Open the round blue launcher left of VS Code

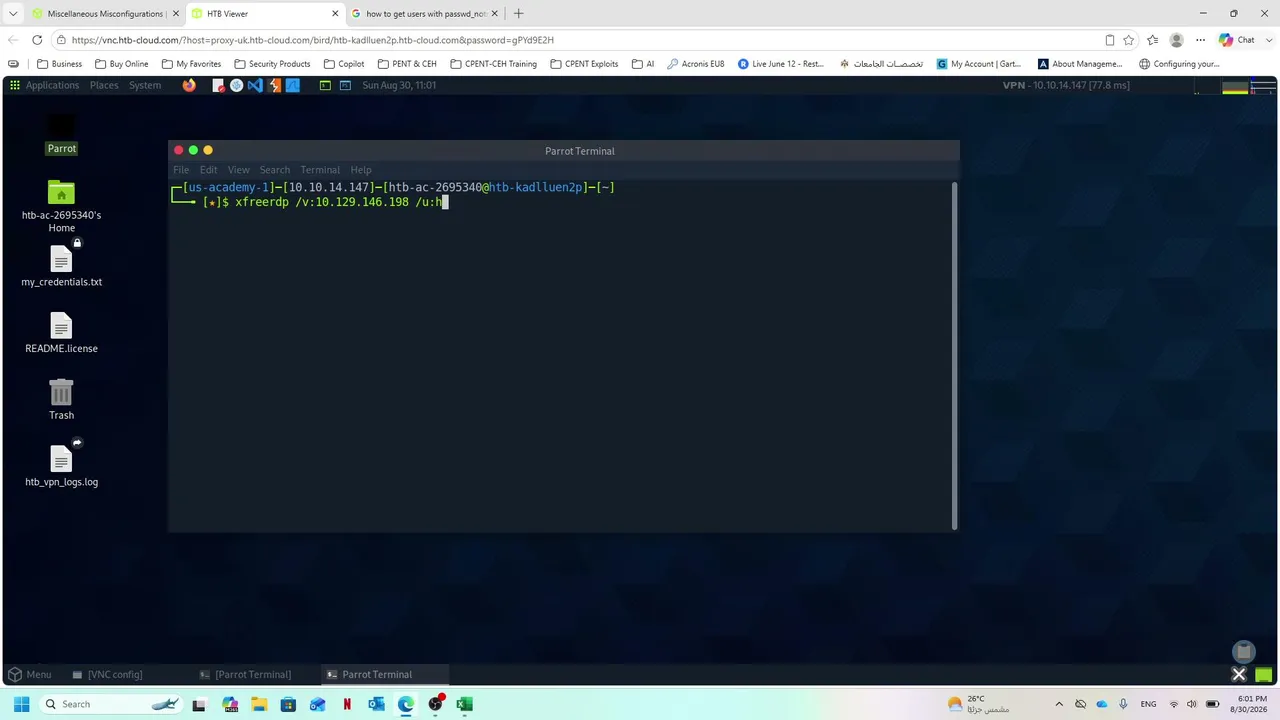click(236, 85)
